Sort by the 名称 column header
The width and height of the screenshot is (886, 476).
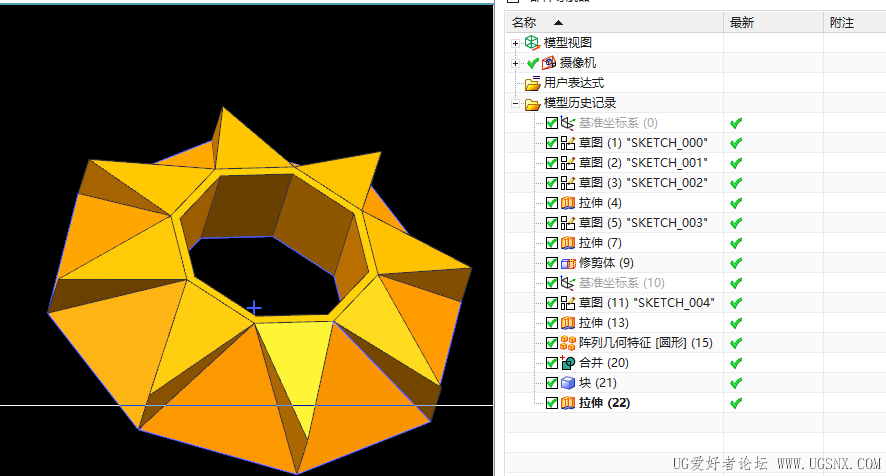pyautogui.click(x=614, y=23)
